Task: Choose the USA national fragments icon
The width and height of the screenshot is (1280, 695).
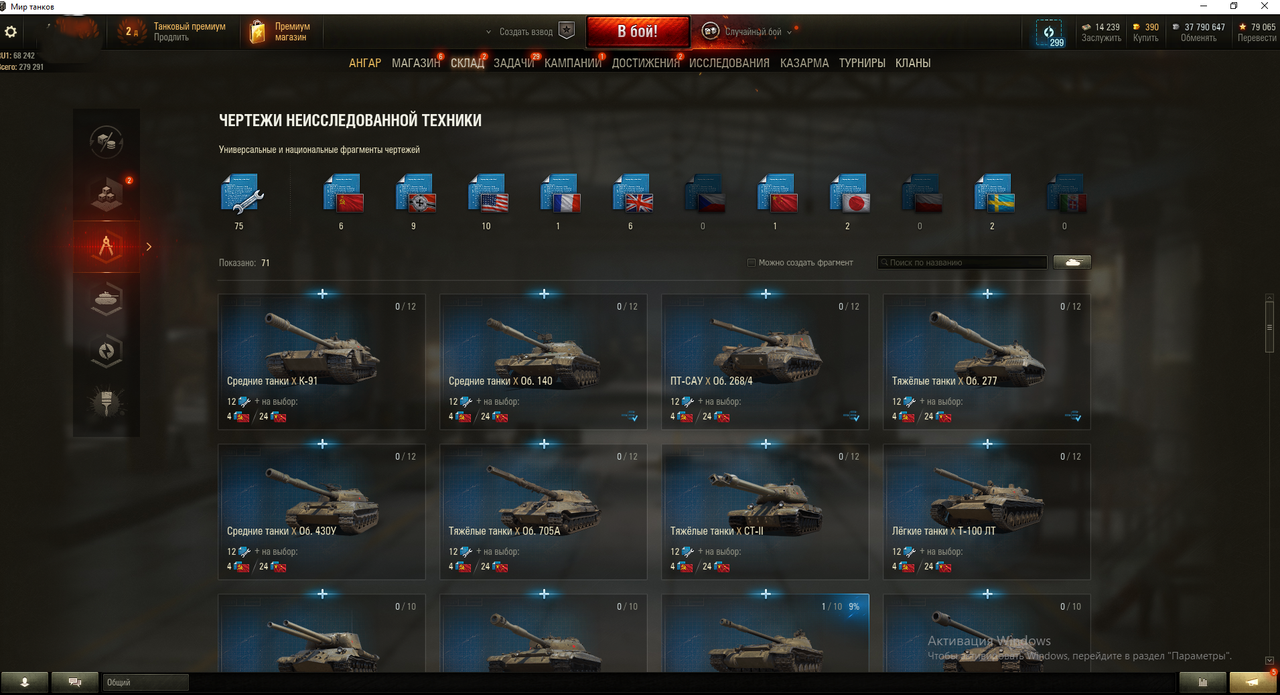Action: 487,193
